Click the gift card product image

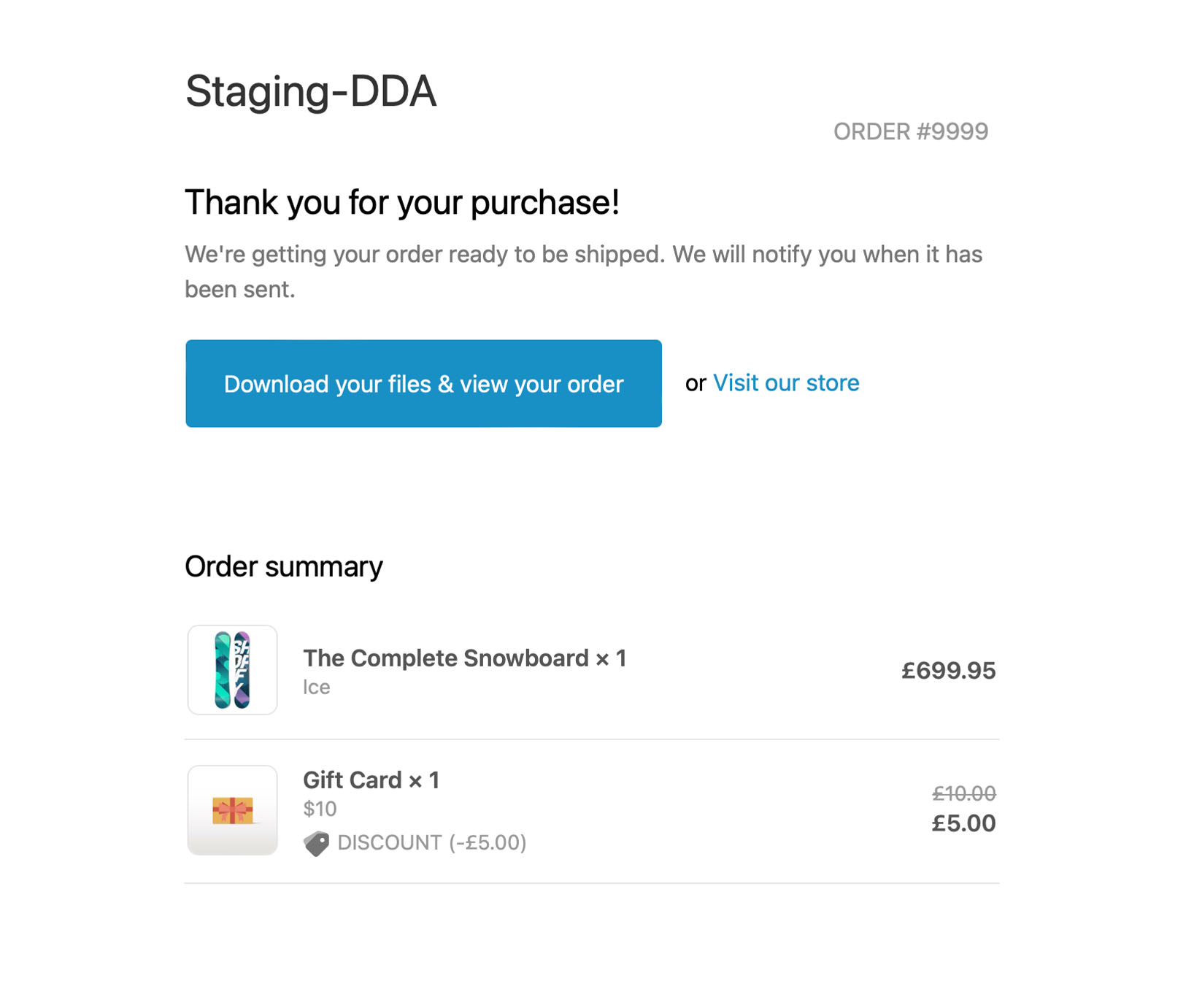click(x=232, y=810)
